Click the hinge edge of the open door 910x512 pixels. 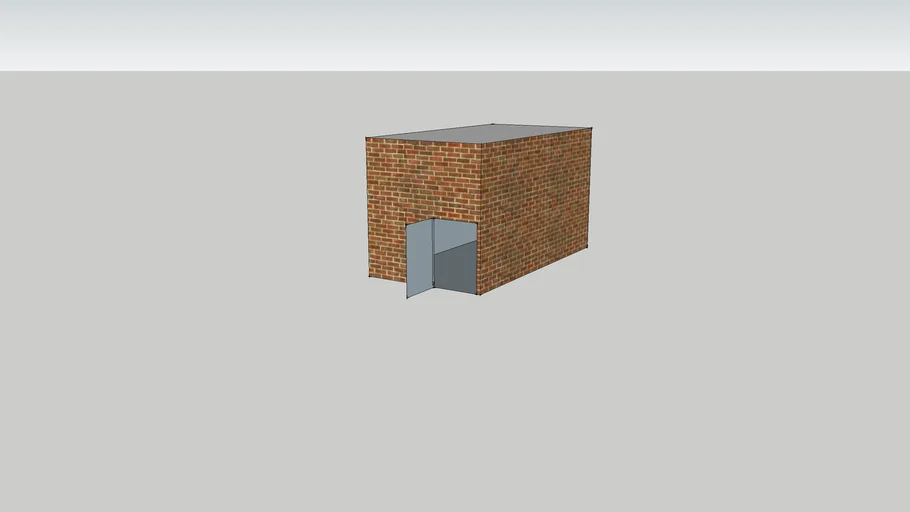pyautogui.click(x=432, y=255)
